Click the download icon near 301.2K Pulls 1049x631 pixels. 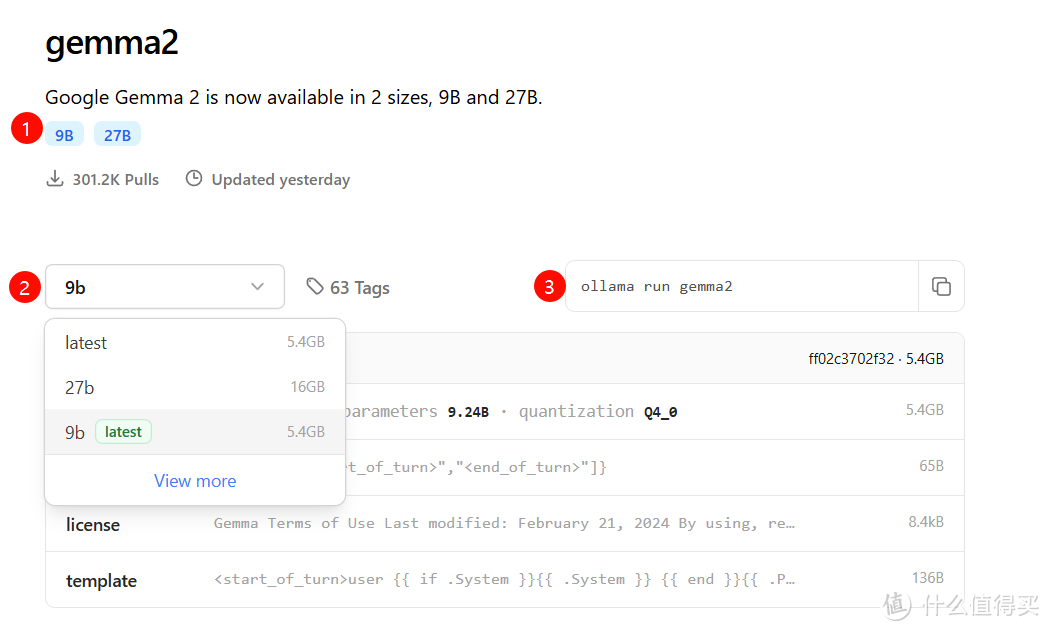(x=54, y=180)
